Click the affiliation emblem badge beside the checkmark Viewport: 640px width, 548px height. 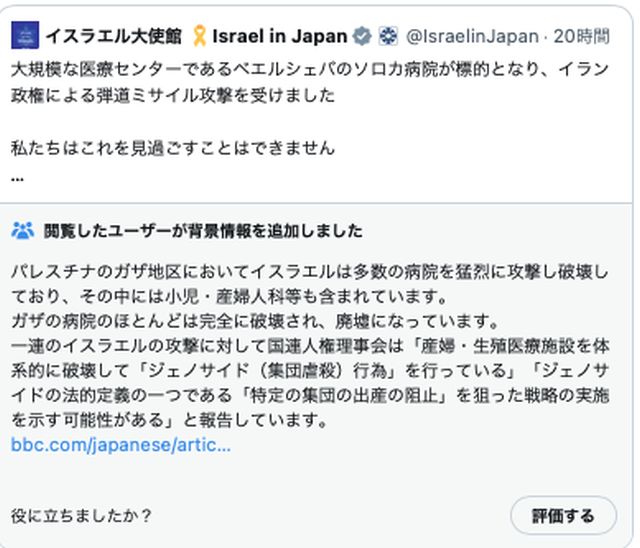(388, 37)
